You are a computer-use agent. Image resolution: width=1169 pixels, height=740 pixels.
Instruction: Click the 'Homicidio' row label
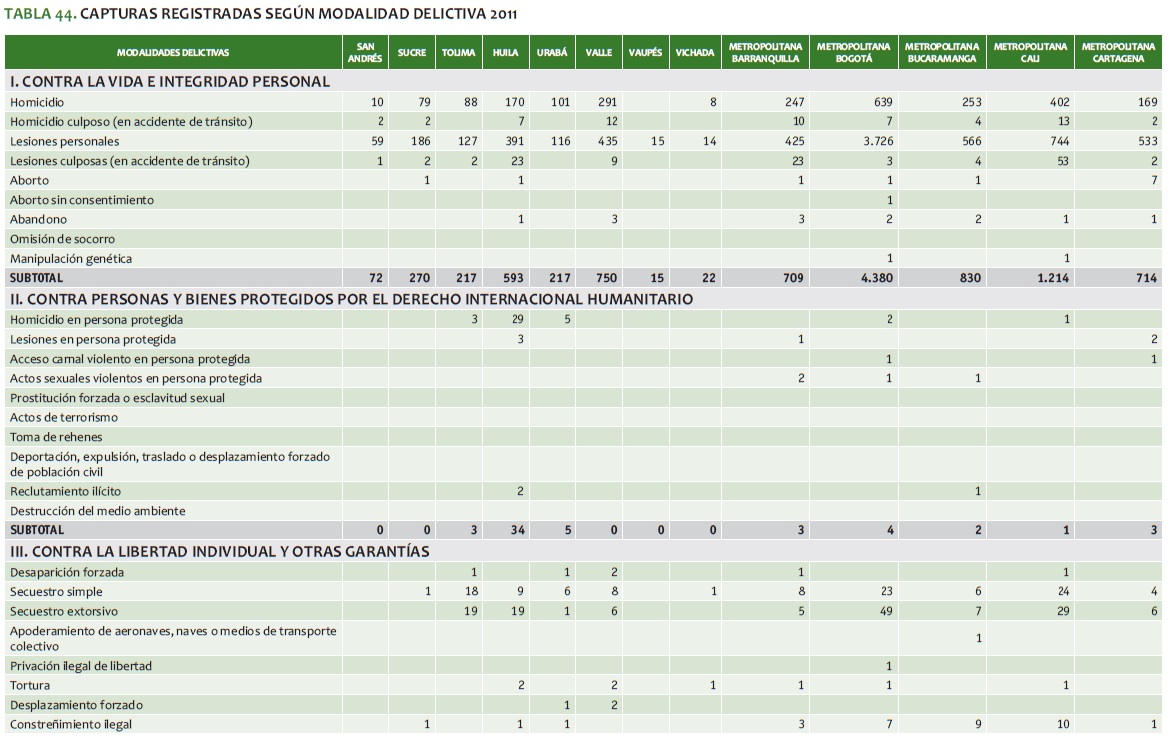pos(37,102)
